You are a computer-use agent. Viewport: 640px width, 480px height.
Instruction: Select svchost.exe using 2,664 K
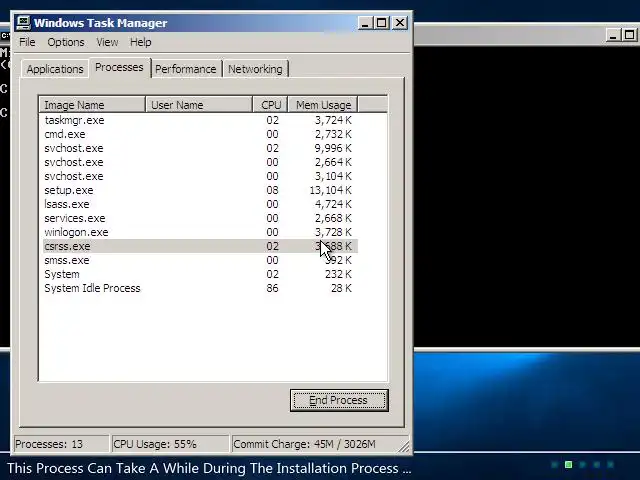(x=200, y=162)
